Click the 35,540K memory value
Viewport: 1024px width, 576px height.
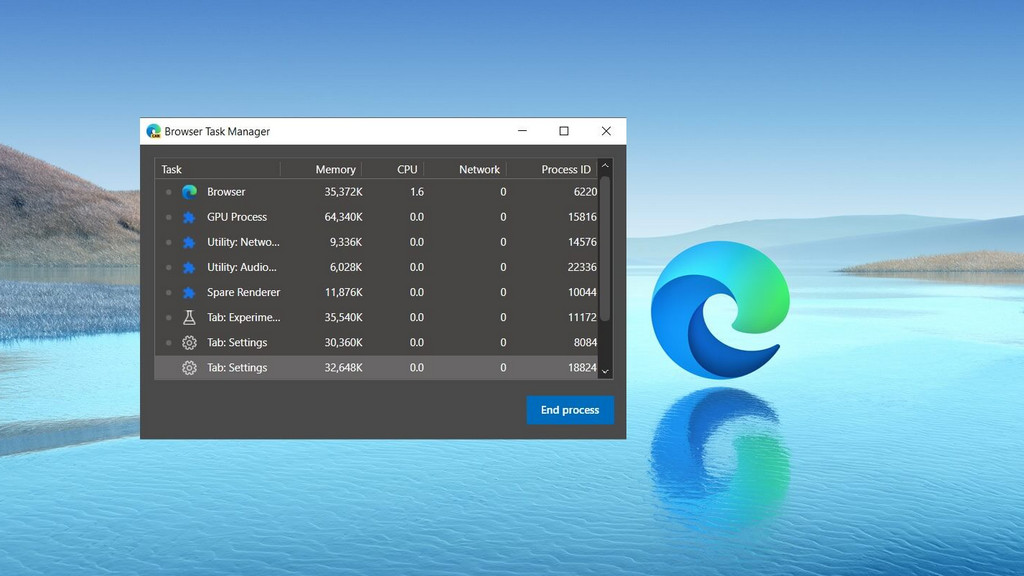point(344,317)
